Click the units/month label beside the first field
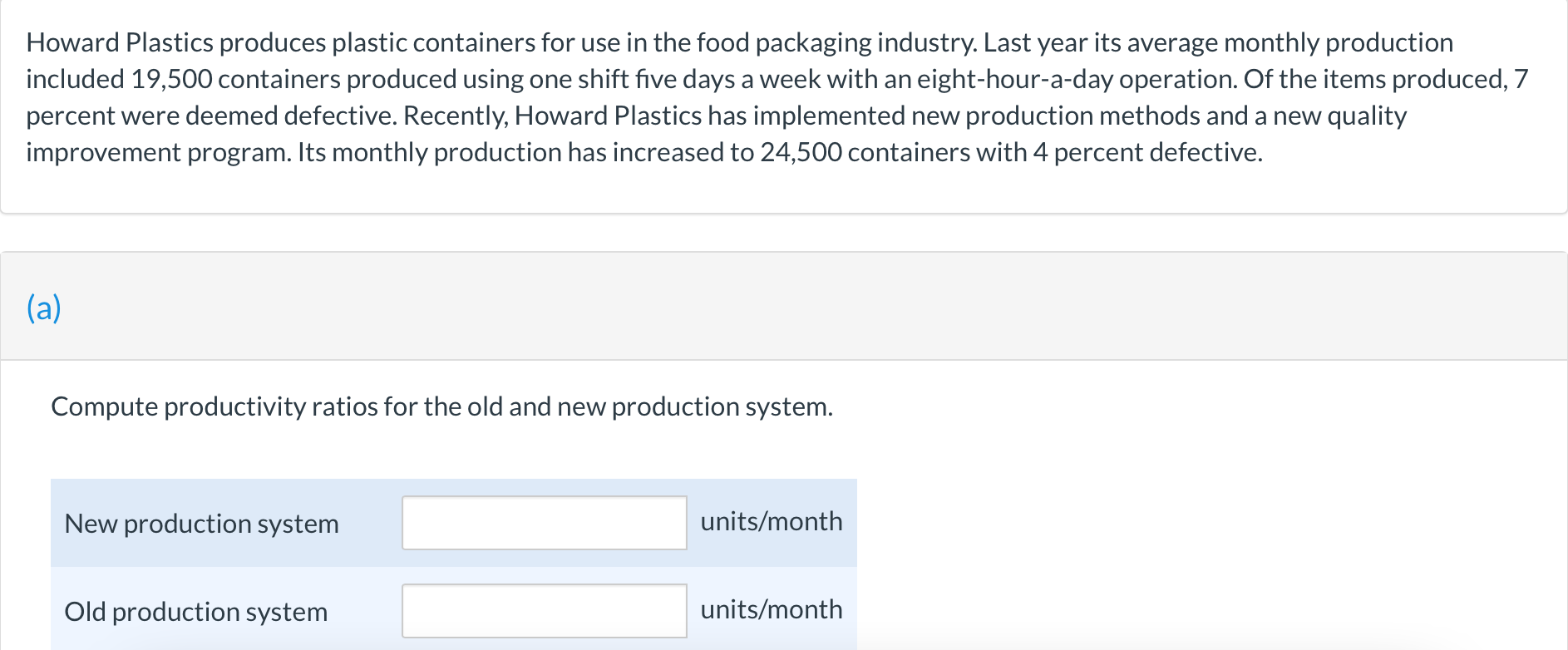 coord(771,521)
